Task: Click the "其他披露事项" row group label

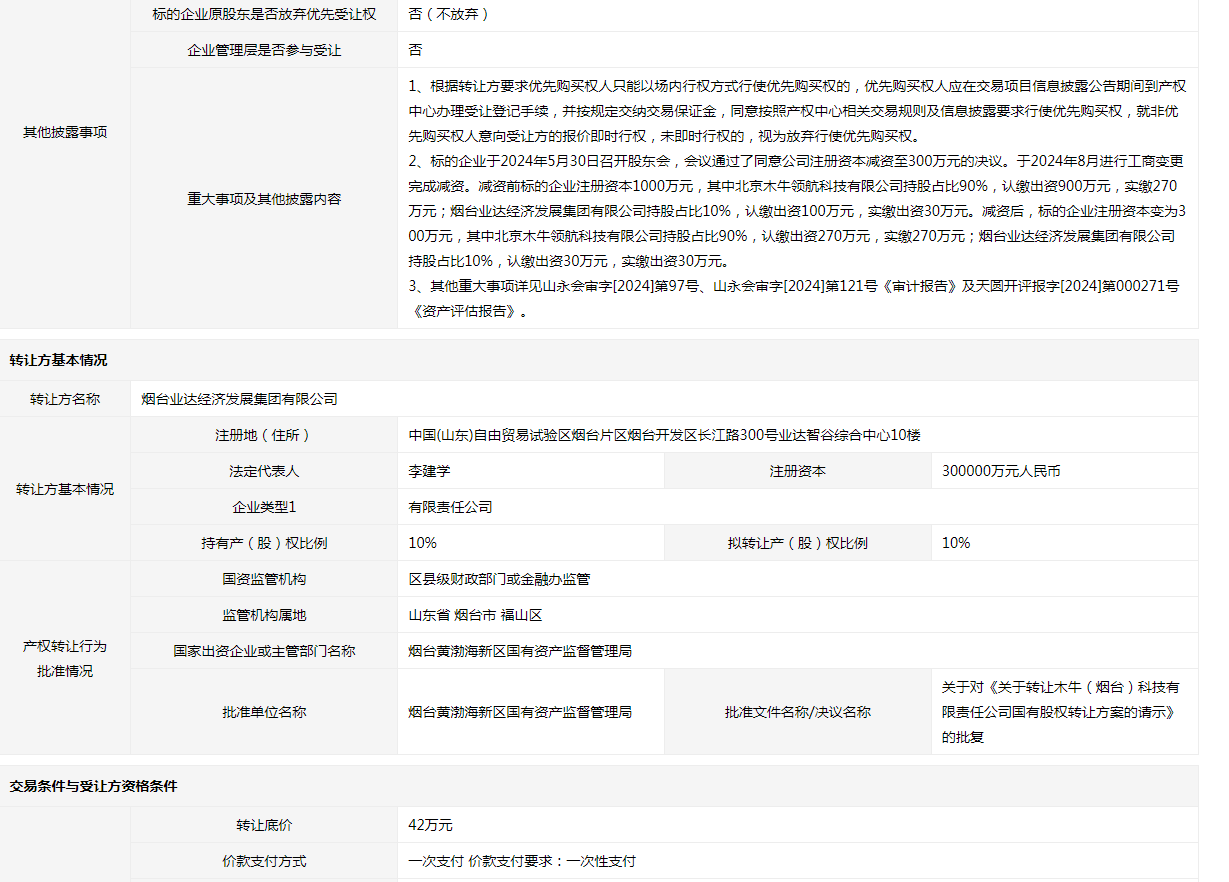Action: (x=65, y=132)
